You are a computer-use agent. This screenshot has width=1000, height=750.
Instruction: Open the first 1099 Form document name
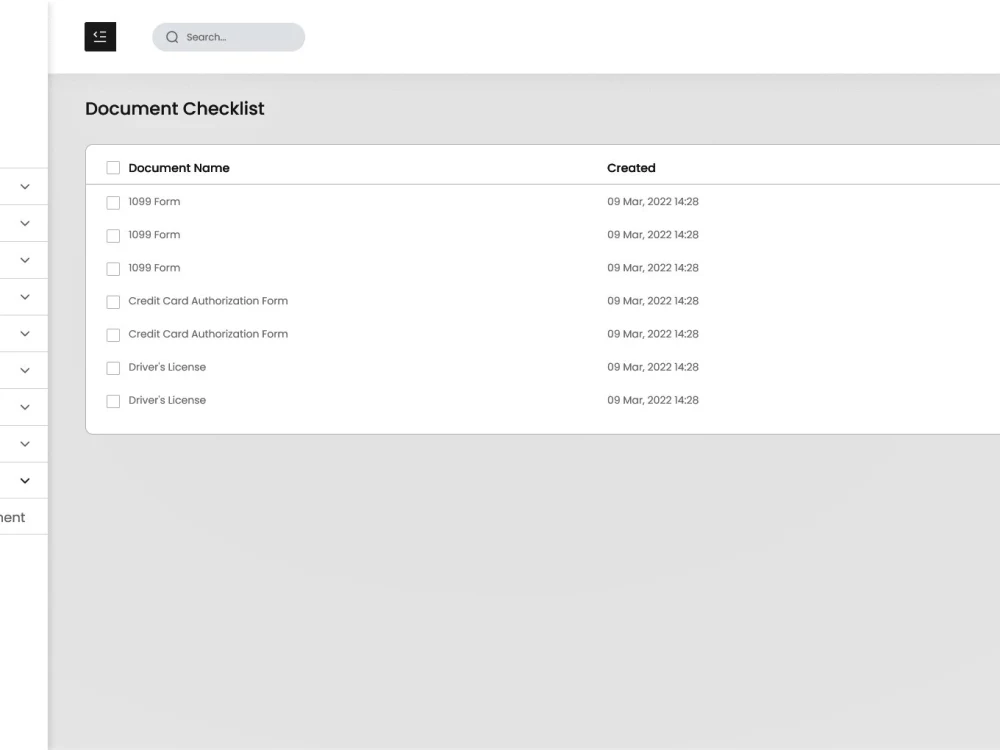(x=154, y=202)
